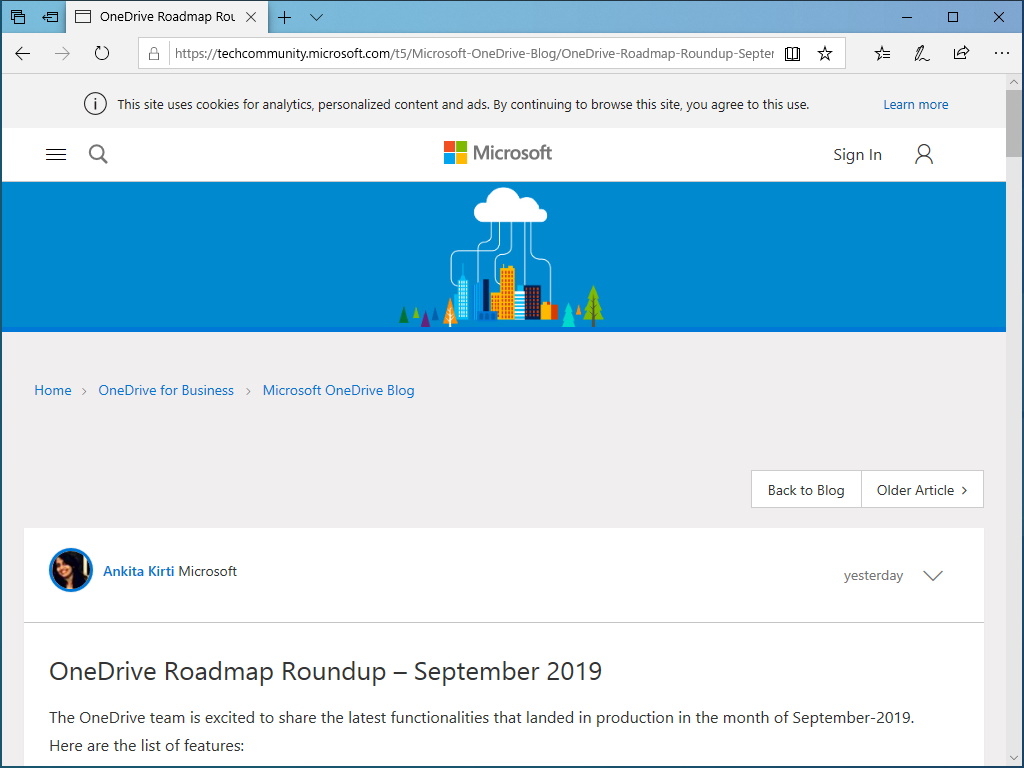Click the Back to Blog button
This screenshot has height=768, width=1024.
point(805,489)
